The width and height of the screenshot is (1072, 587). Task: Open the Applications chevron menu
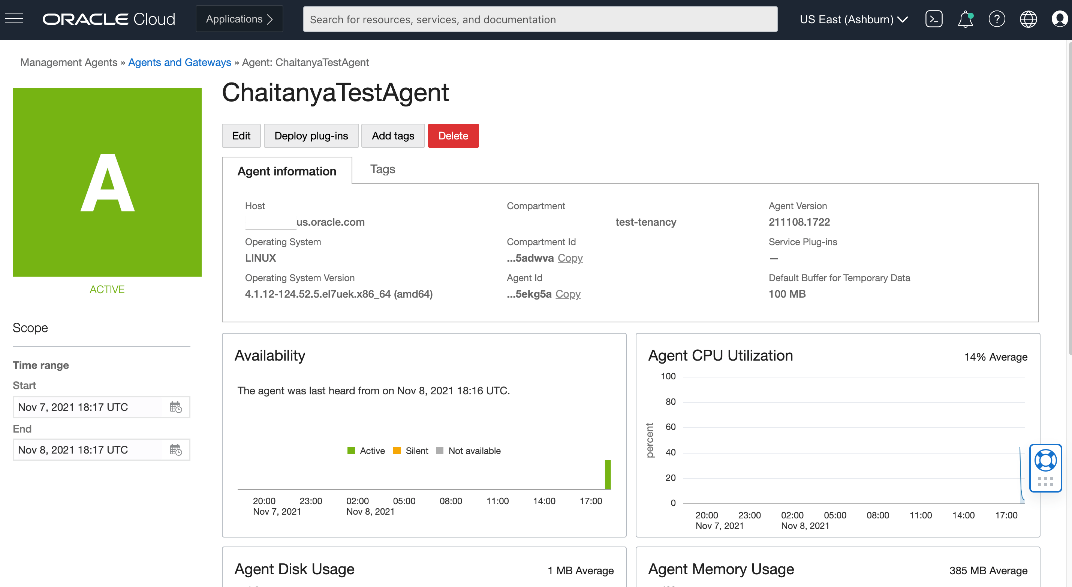pyautogui.click(x=240, y=19)
